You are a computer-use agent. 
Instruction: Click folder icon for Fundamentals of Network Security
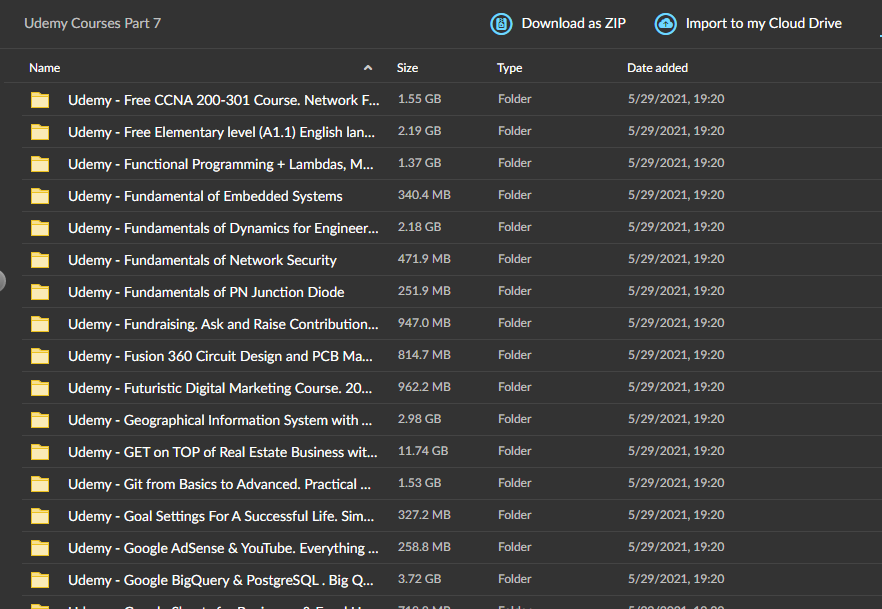coord(40,260)
